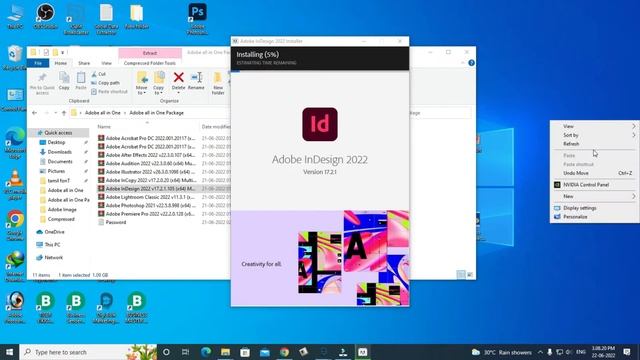Expand View submenu in context menu

tap(595, 126)
